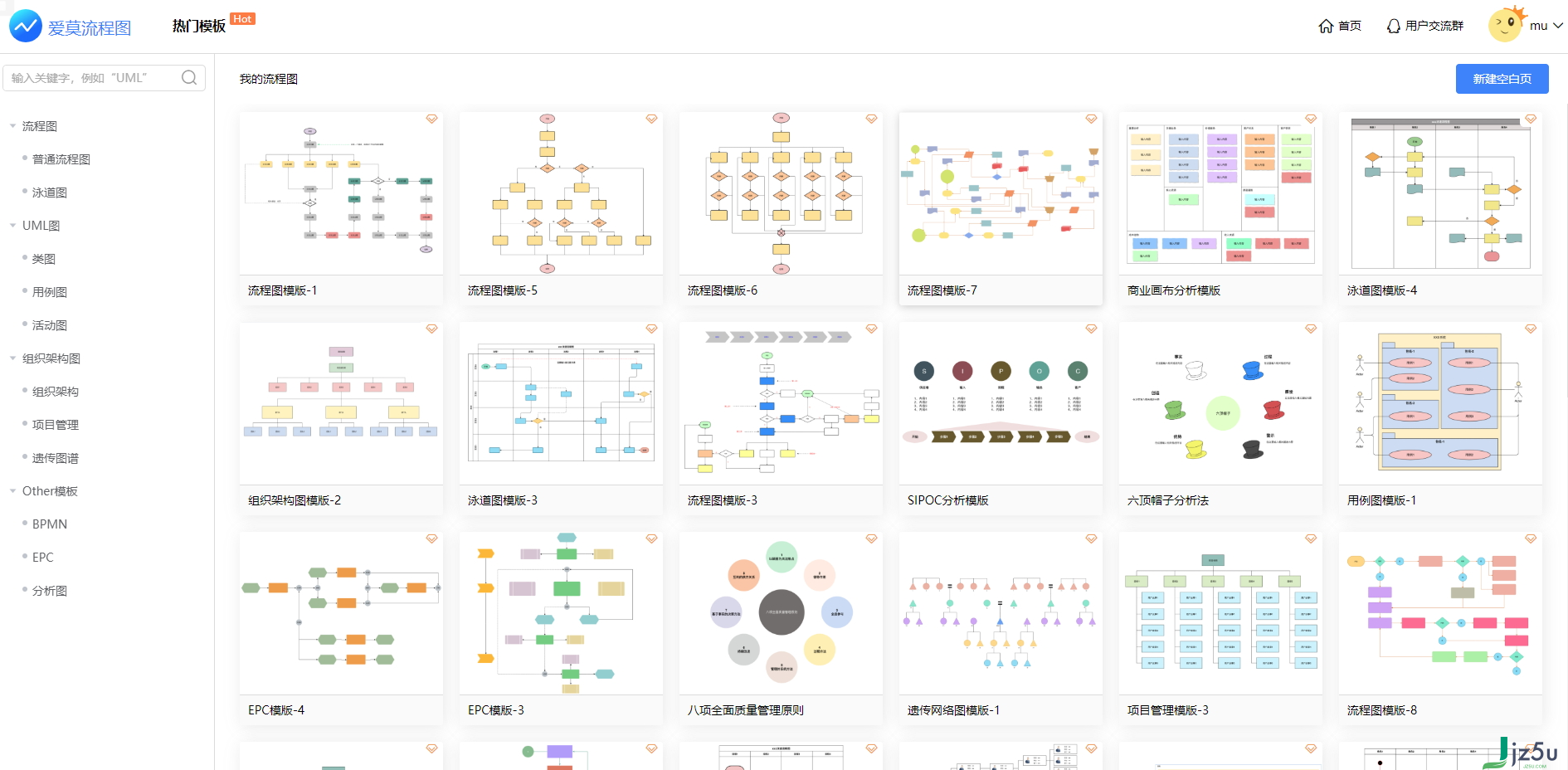
Task: Collapse the 组织架构图 category
Action: pyautogui.click(x=12, y=358)
